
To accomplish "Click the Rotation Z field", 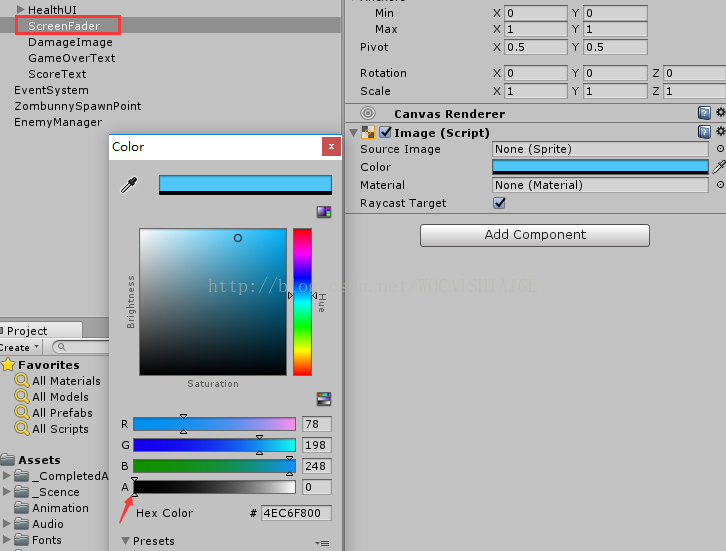I will click(694, 73).
